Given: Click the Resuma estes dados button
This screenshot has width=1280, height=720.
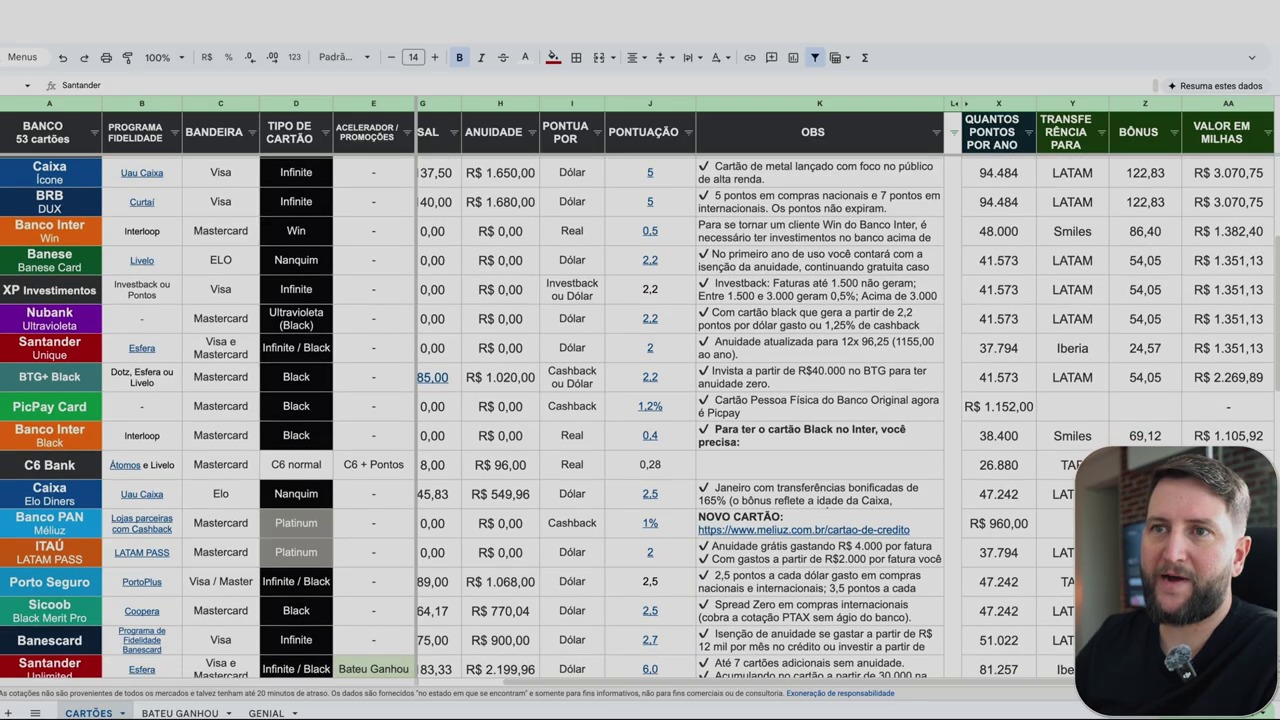Looking at the screenshot, I should (1215, 86).
